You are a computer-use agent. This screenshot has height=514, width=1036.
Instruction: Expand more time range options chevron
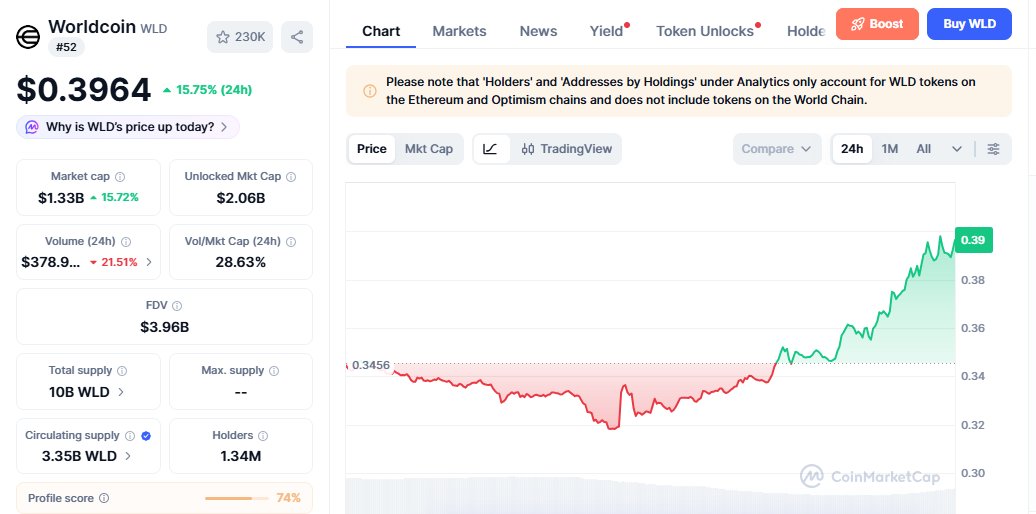(x=957, y=149)
